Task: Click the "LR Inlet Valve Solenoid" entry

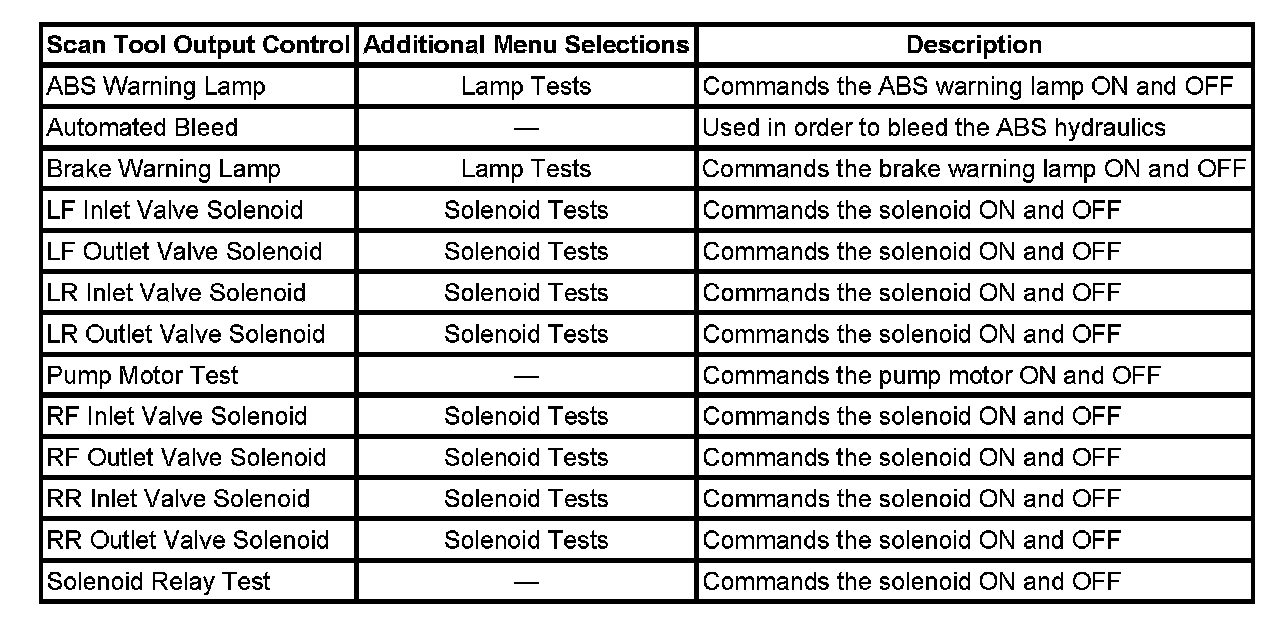Action: coord(176,293)
